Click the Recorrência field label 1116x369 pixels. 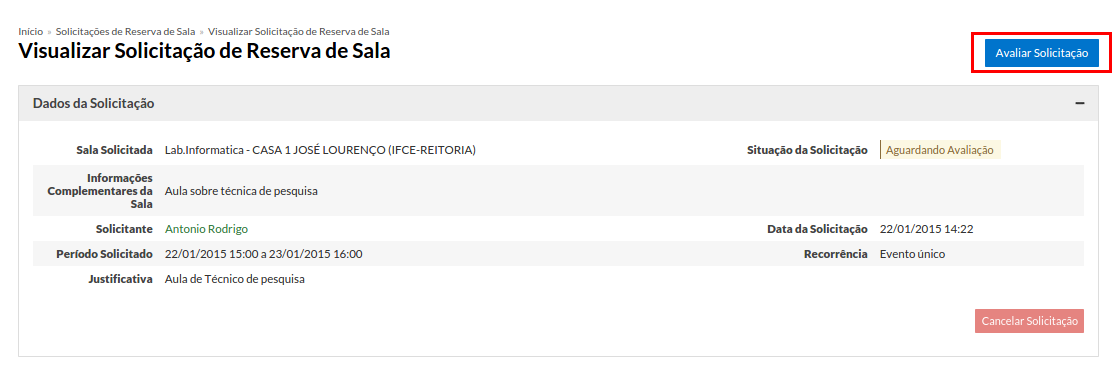point(836,254)
